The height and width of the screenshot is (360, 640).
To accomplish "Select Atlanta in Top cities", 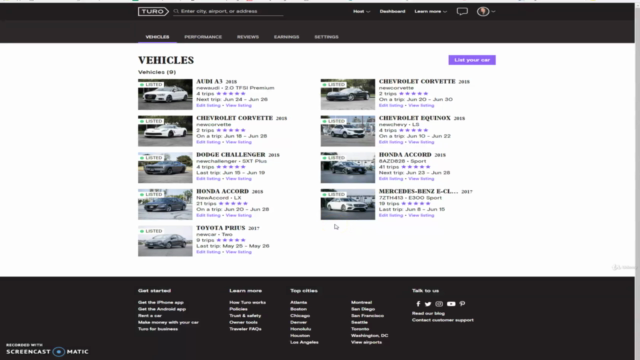I will (298, 302).
